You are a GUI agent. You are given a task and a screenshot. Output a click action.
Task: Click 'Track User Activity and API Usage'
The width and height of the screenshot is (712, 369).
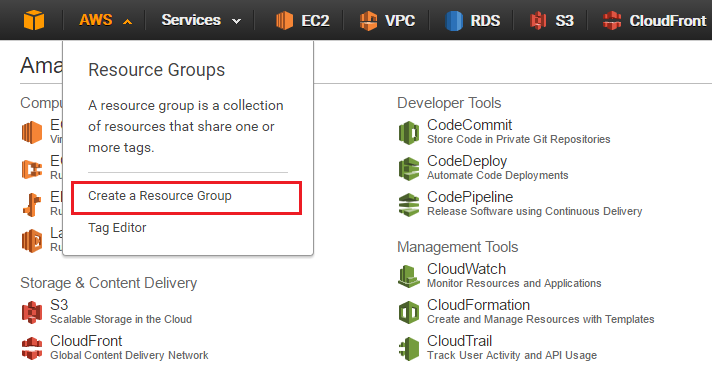512,355
